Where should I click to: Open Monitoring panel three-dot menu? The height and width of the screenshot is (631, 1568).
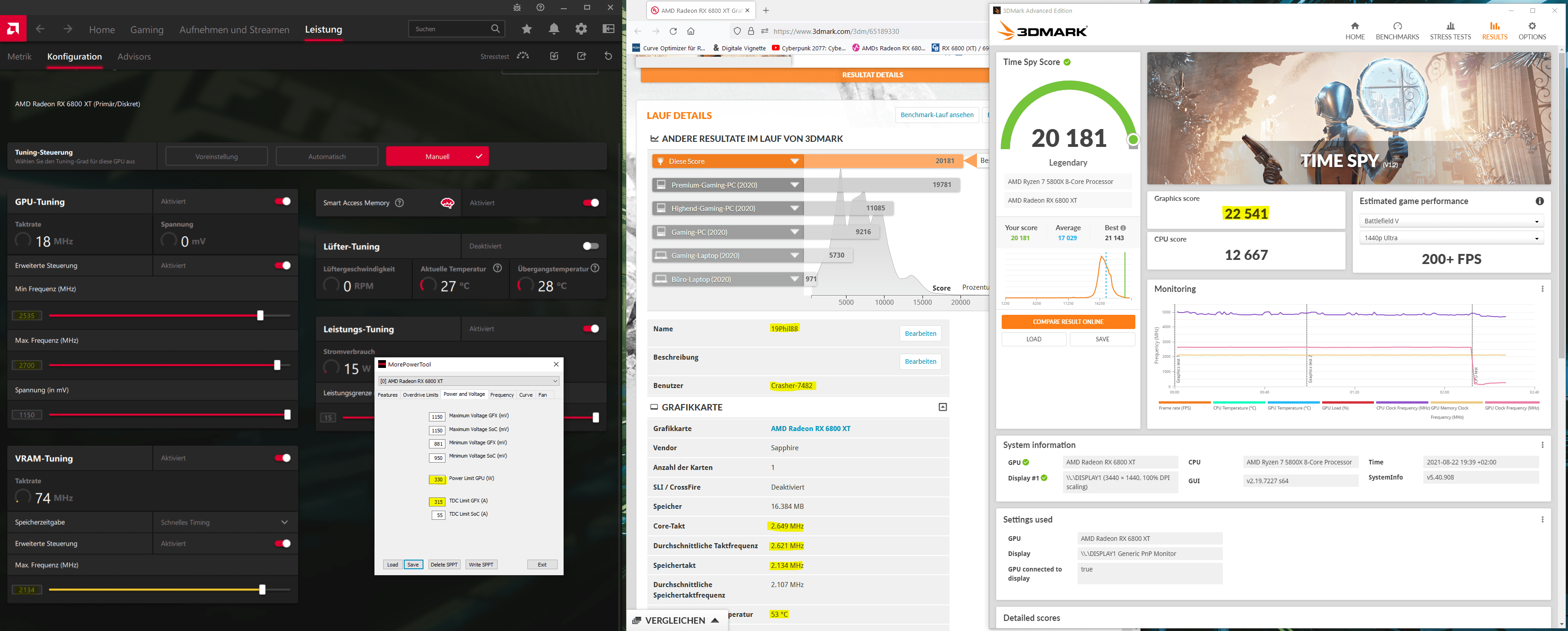pos(1542,289)
